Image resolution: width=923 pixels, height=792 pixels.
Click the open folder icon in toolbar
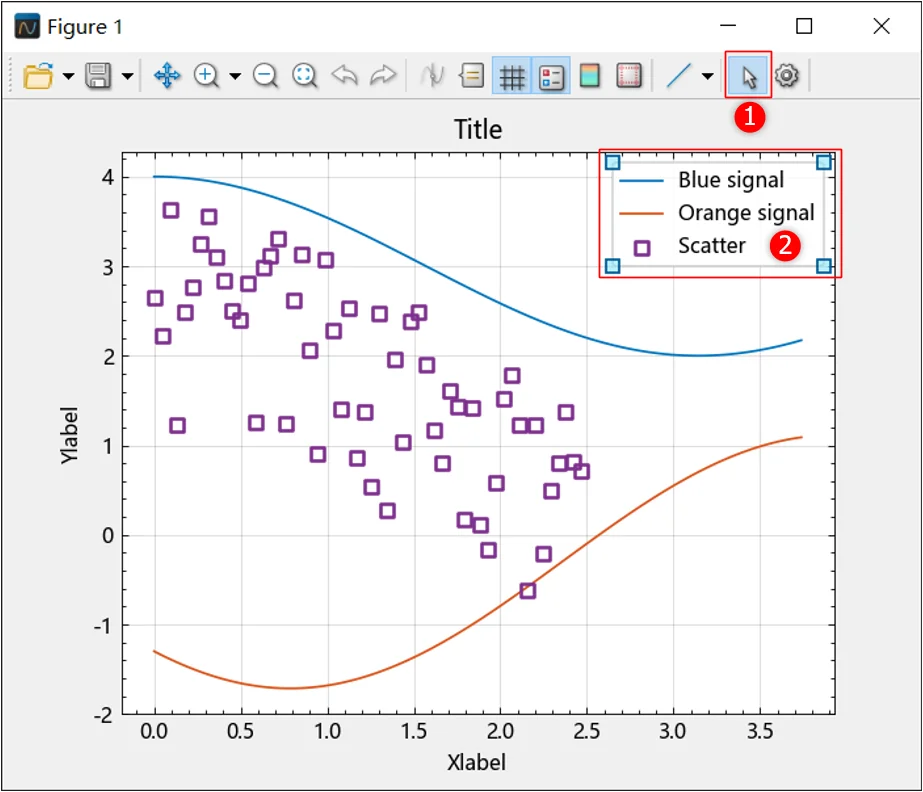[x=38, y=76]
